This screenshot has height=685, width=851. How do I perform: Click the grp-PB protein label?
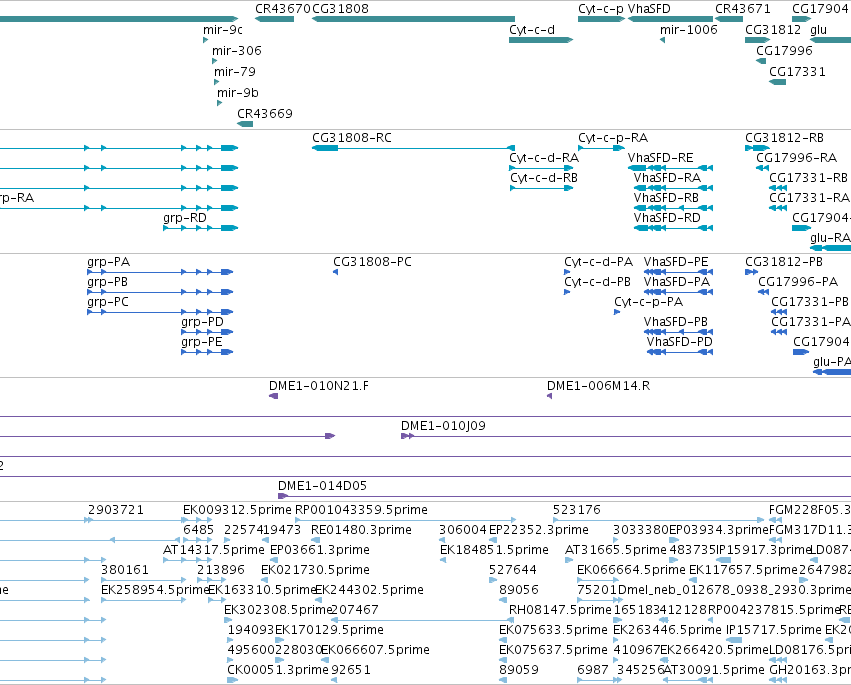(107, 282)
